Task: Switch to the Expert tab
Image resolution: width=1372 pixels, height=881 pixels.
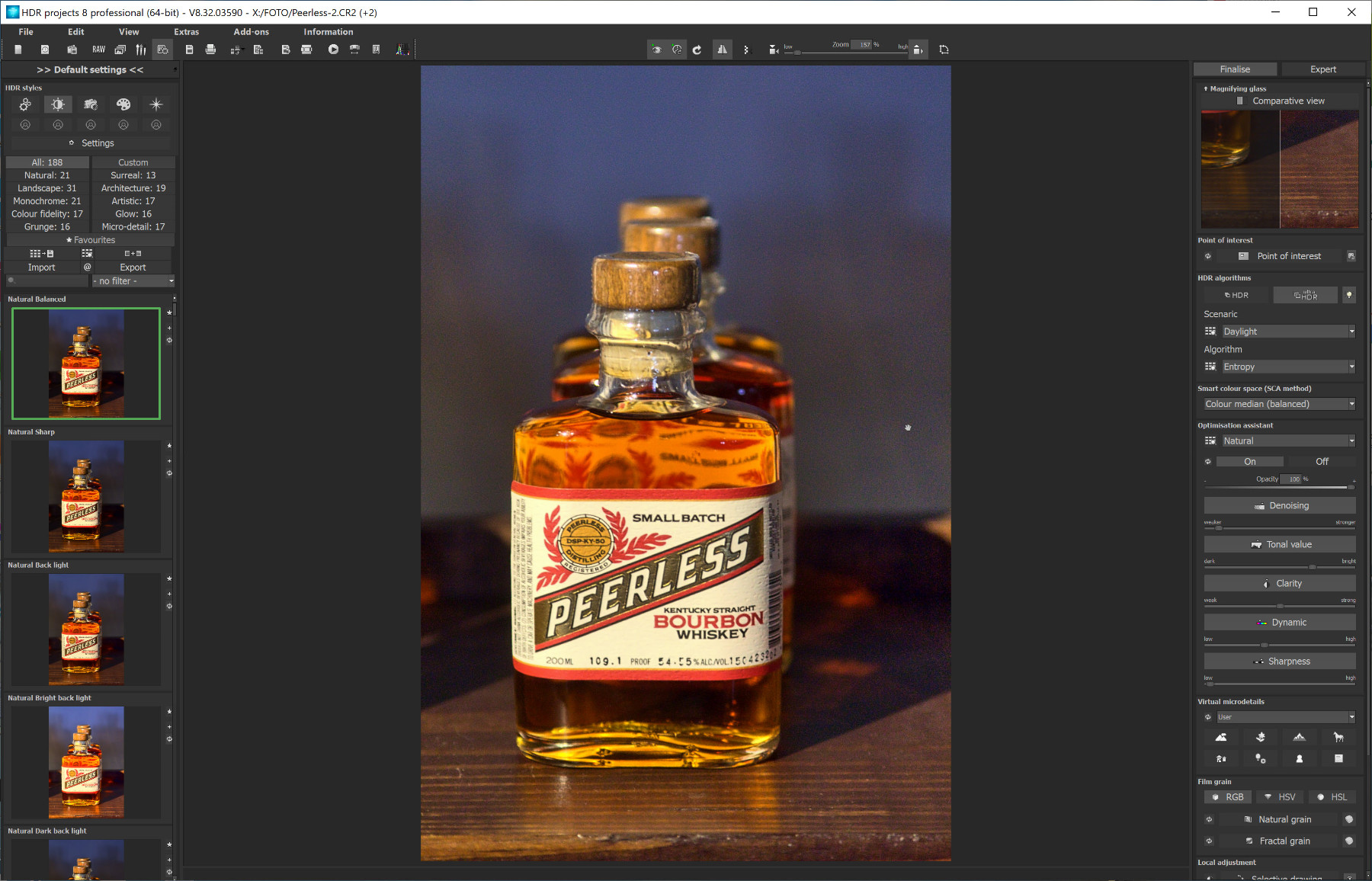Action: (1322, 69)
